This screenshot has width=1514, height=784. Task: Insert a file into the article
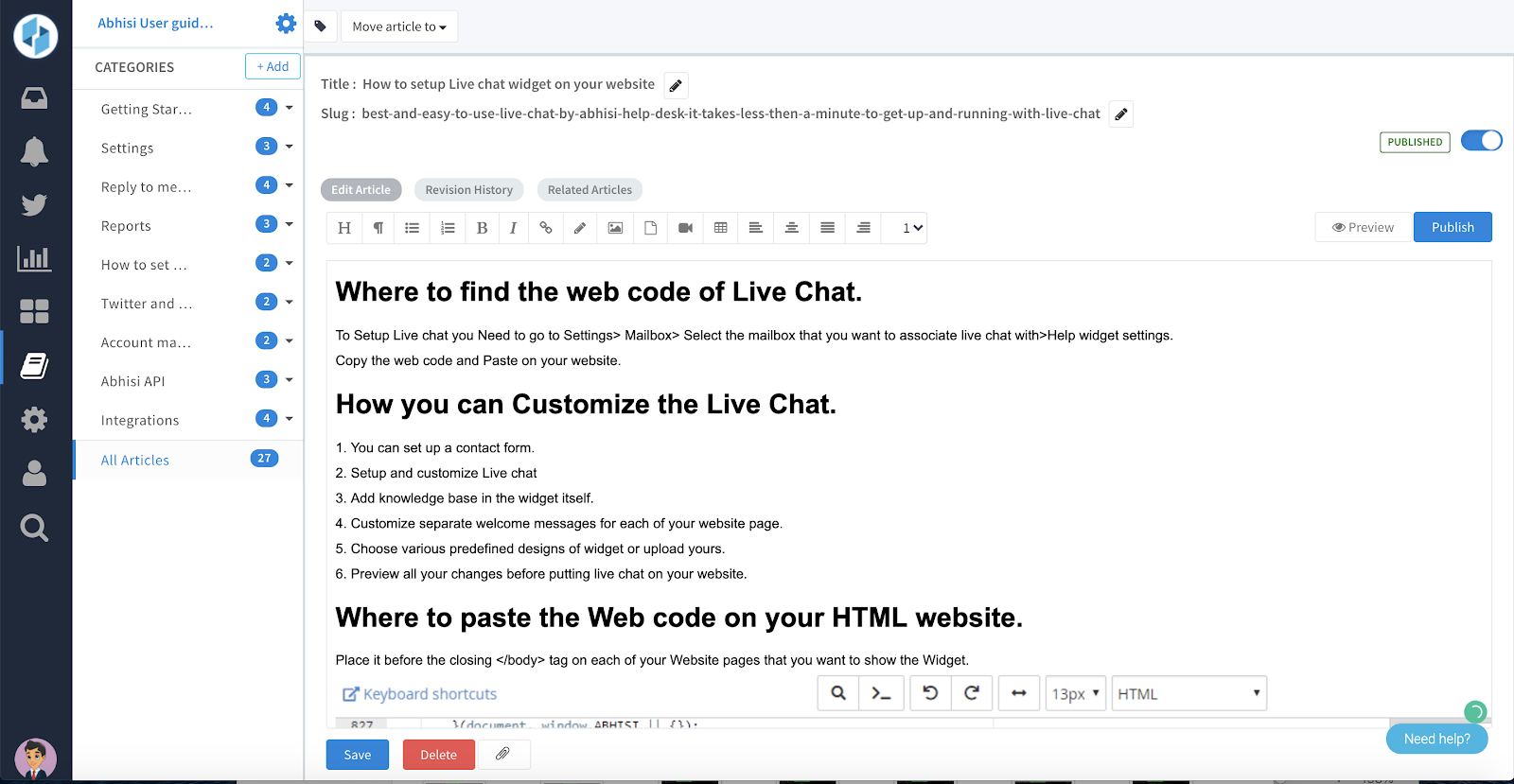[651, 228]
